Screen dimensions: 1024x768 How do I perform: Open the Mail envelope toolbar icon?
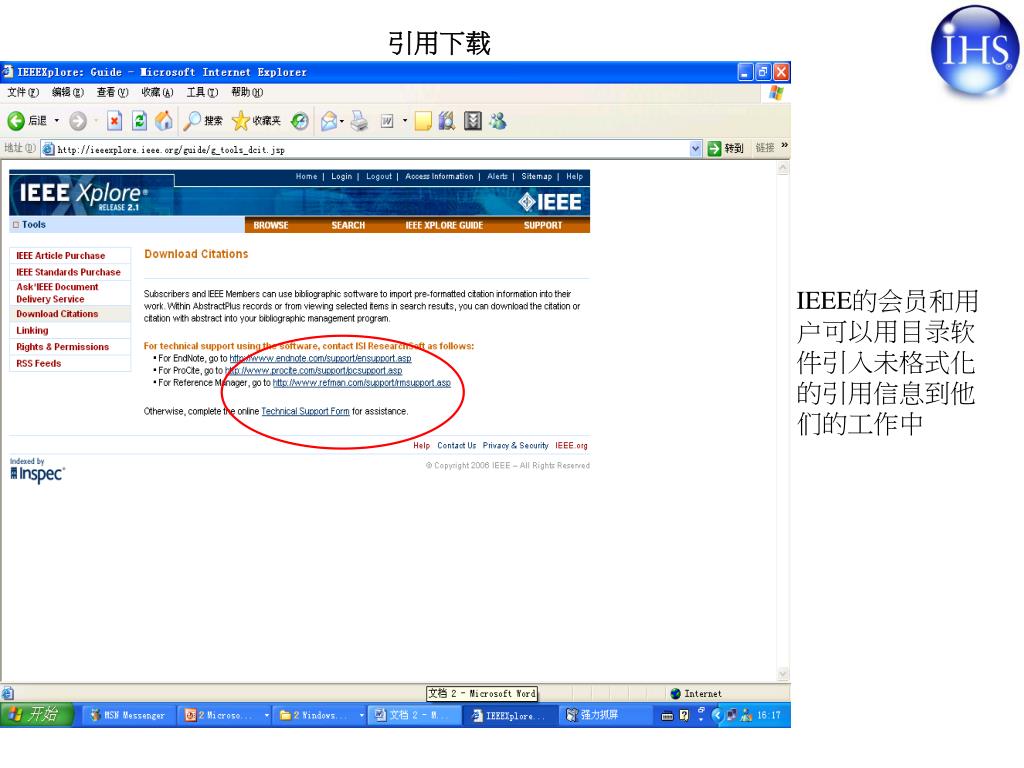(x=329, y=121)
